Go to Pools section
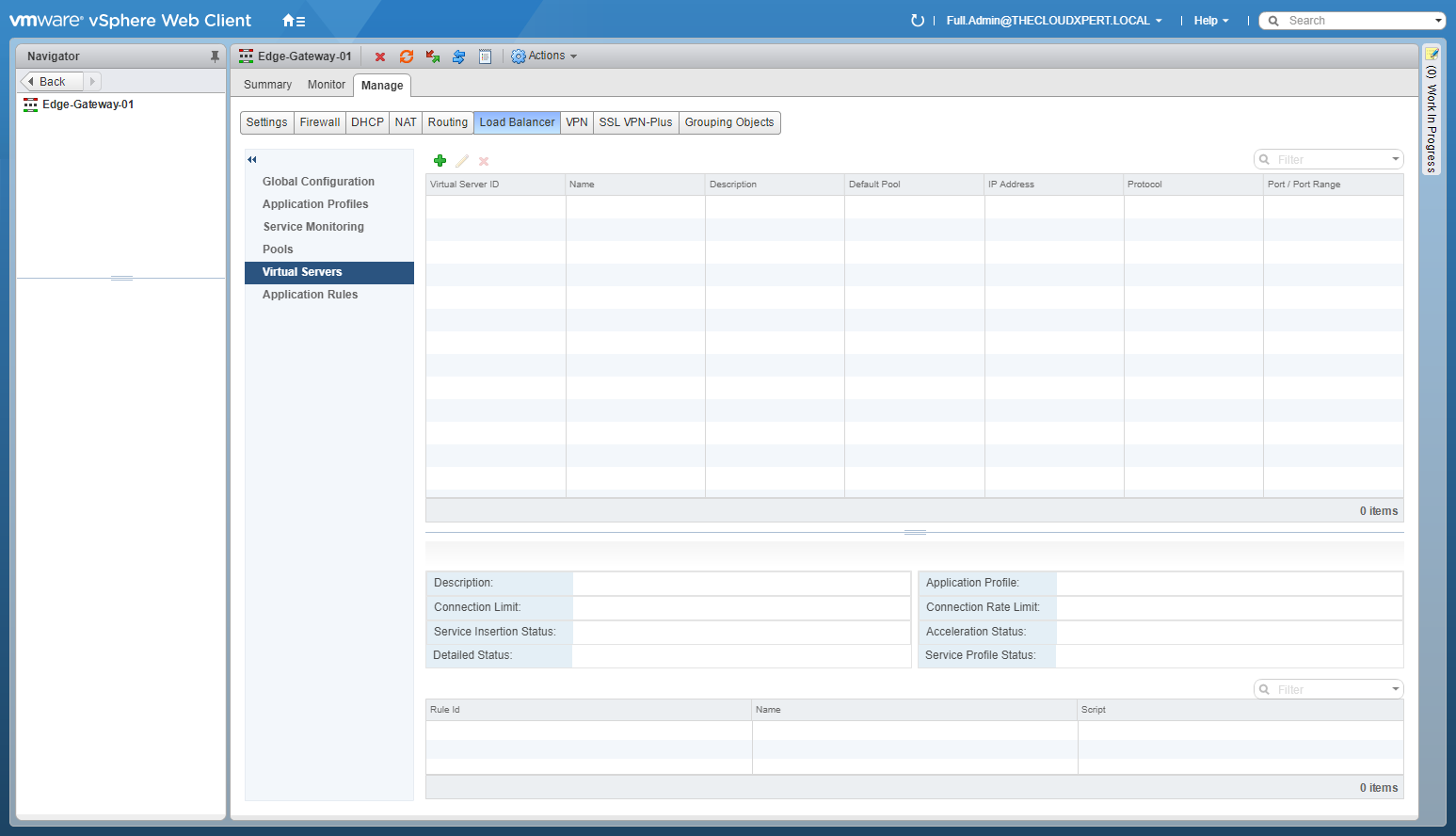The width and height of the screenshot is (1456, 836). [278, 249]
